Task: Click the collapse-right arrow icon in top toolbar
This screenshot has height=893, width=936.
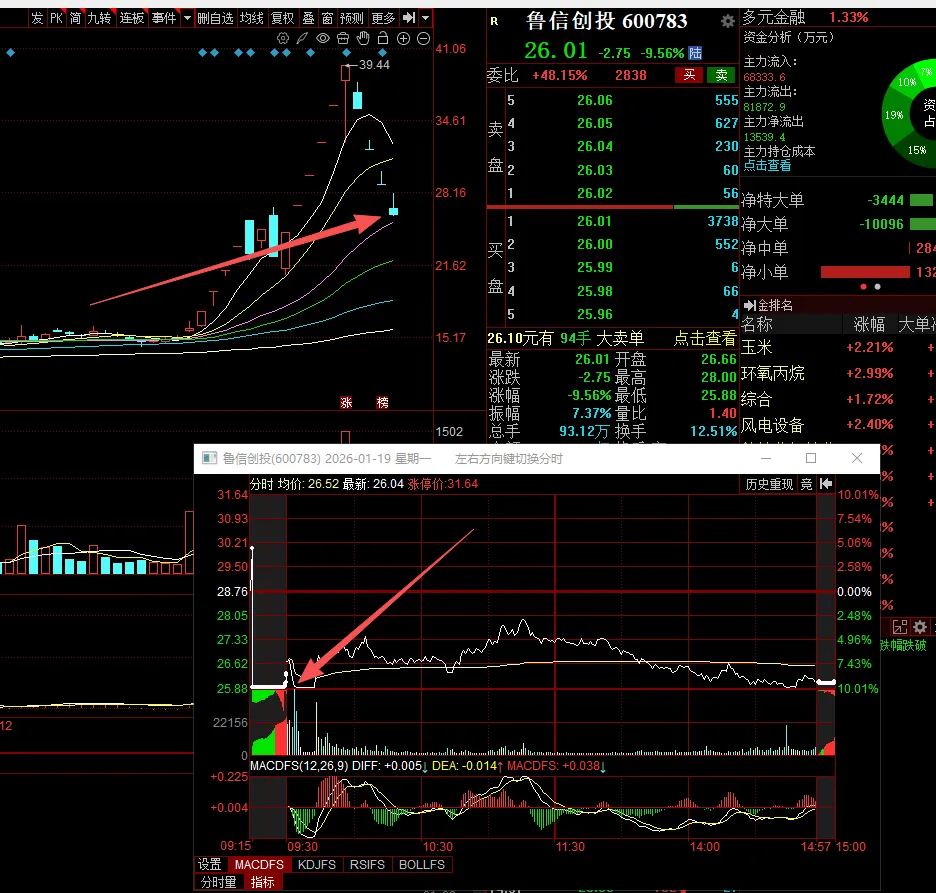Action: click(409, 18)
